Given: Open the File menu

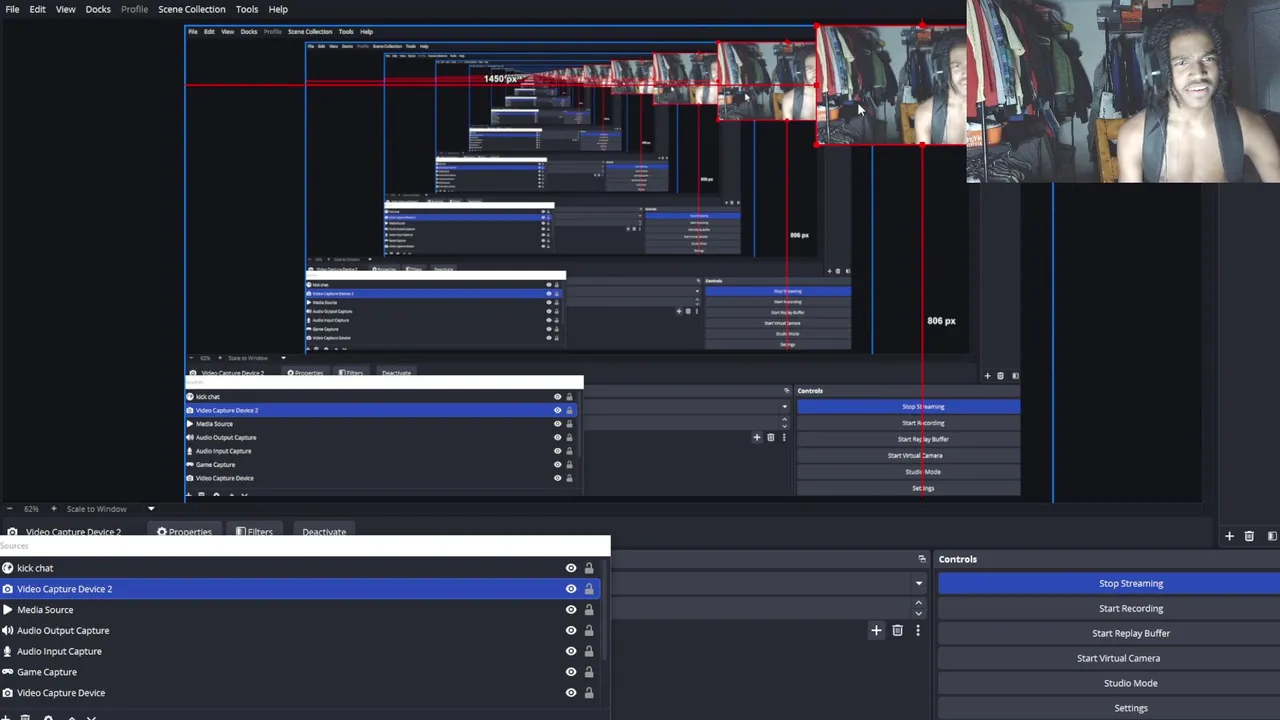Looking at the screenshot, I should [12, 9].
